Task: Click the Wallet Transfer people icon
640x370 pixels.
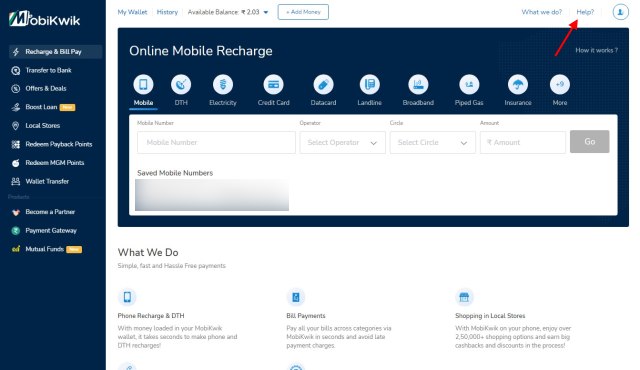Action: (16, 182)
